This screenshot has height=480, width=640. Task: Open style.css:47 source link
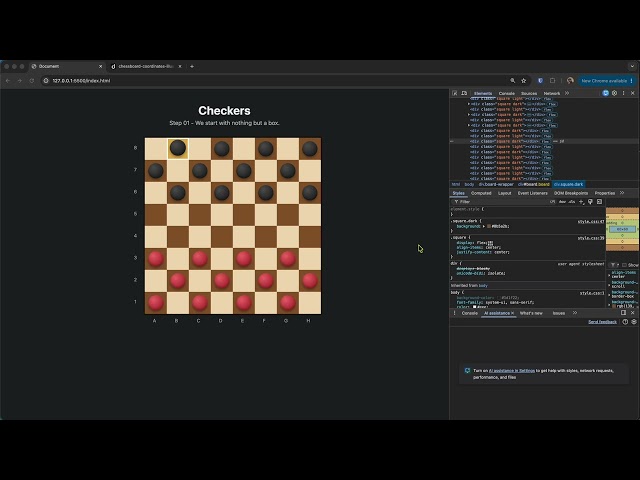[x=591, y=222]
